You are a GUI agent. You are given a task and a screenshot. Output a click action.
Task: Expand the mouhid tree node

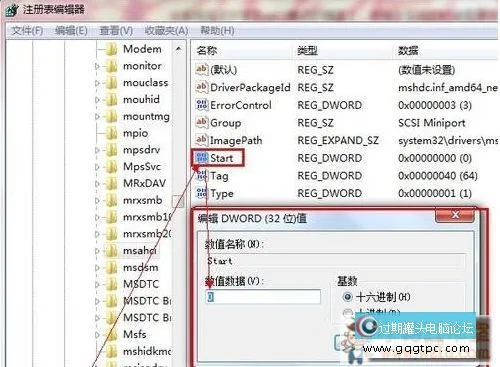point(97,100)
